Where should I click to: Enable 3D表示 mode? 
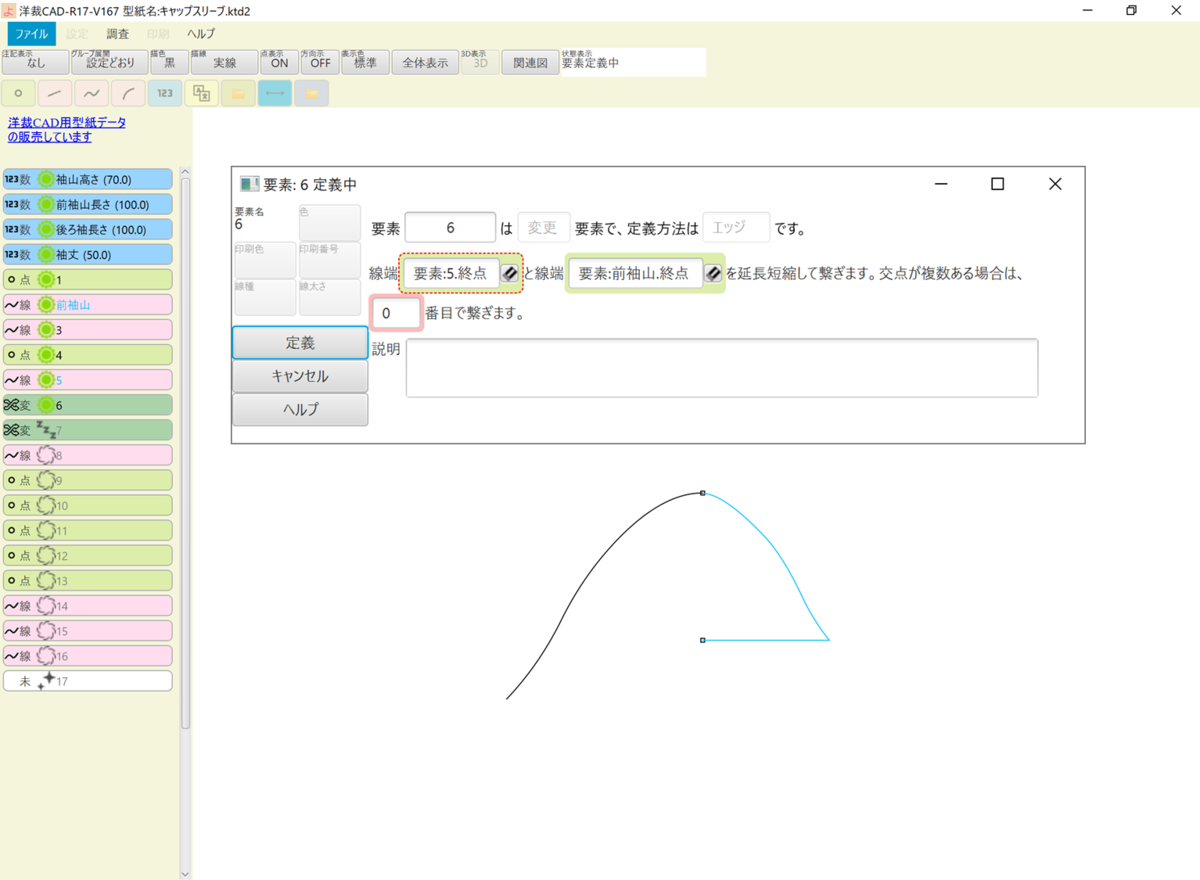[478, 62]
